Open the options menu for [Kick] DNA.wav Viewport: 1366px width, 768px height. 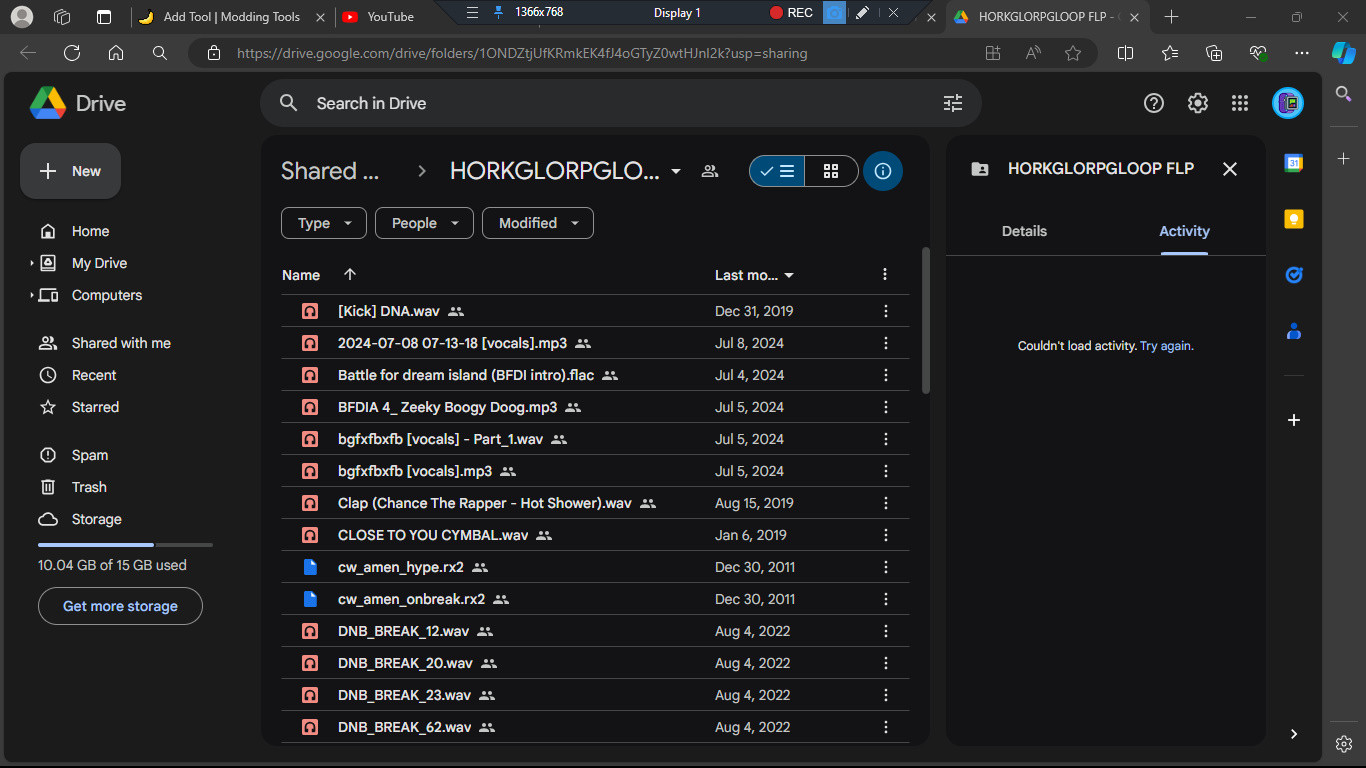[885, 310]
